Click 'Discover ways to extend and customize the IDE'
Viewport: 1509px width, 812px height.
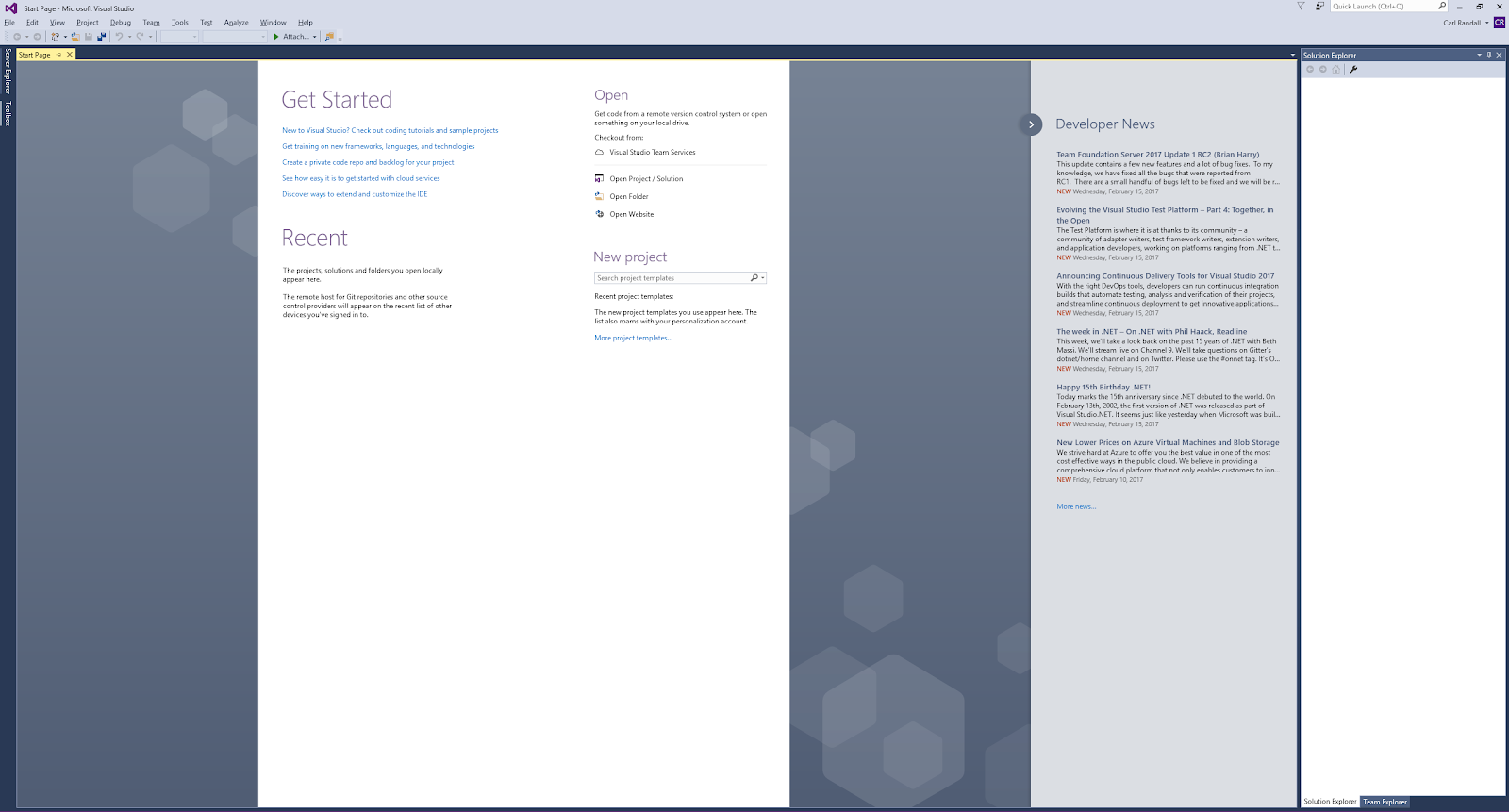tap(355, 194)
